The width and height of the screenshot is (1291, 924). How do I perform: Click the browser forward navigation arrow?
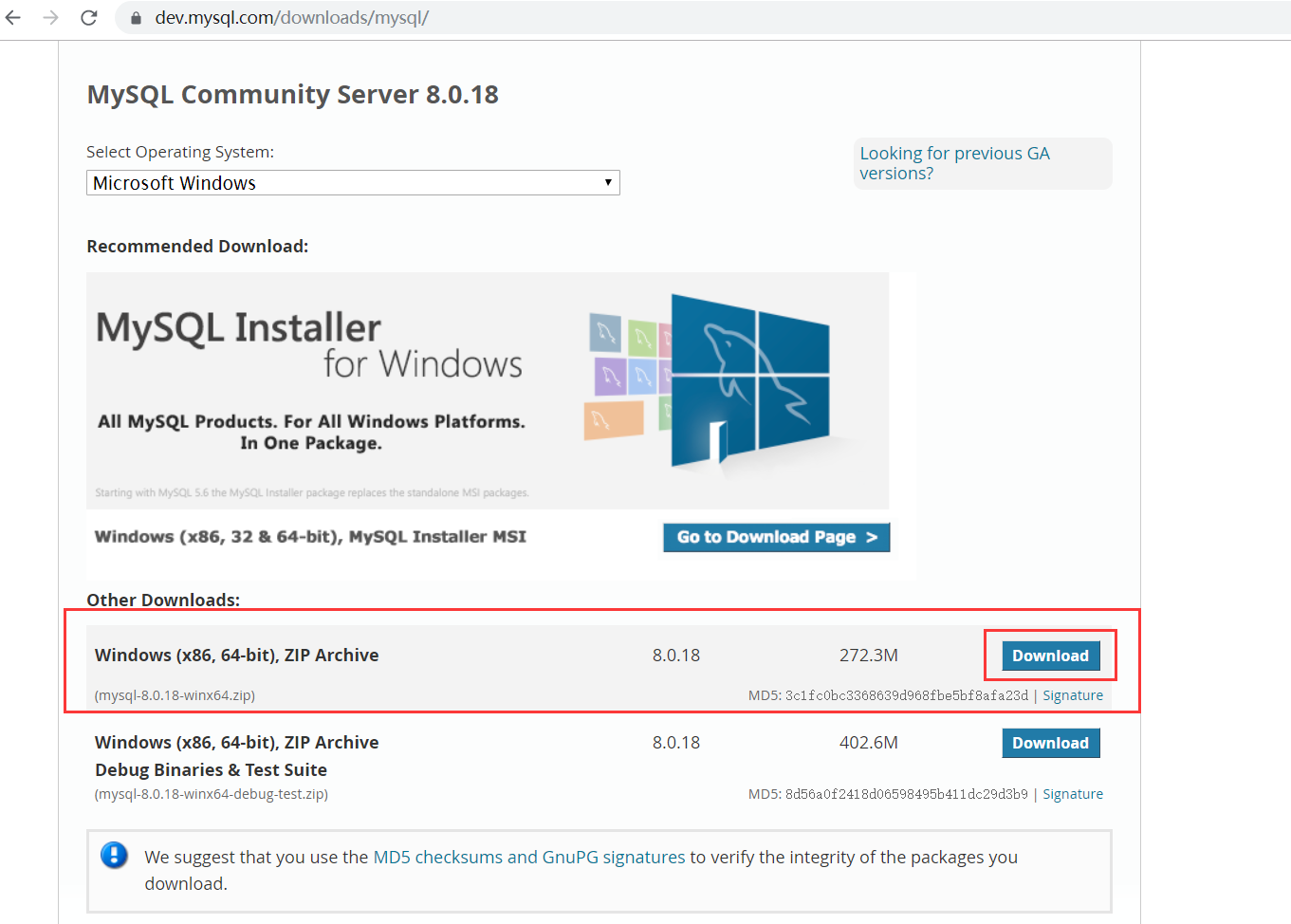tap(49, 17)
